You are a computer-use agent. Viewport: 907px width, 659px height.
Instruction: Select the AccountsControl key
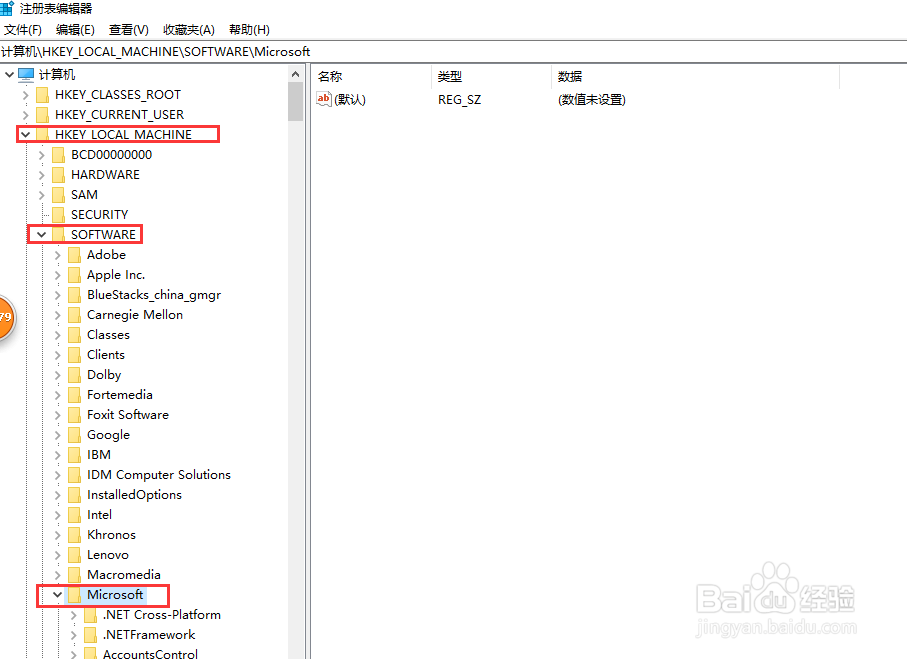(x=150, y=653)
